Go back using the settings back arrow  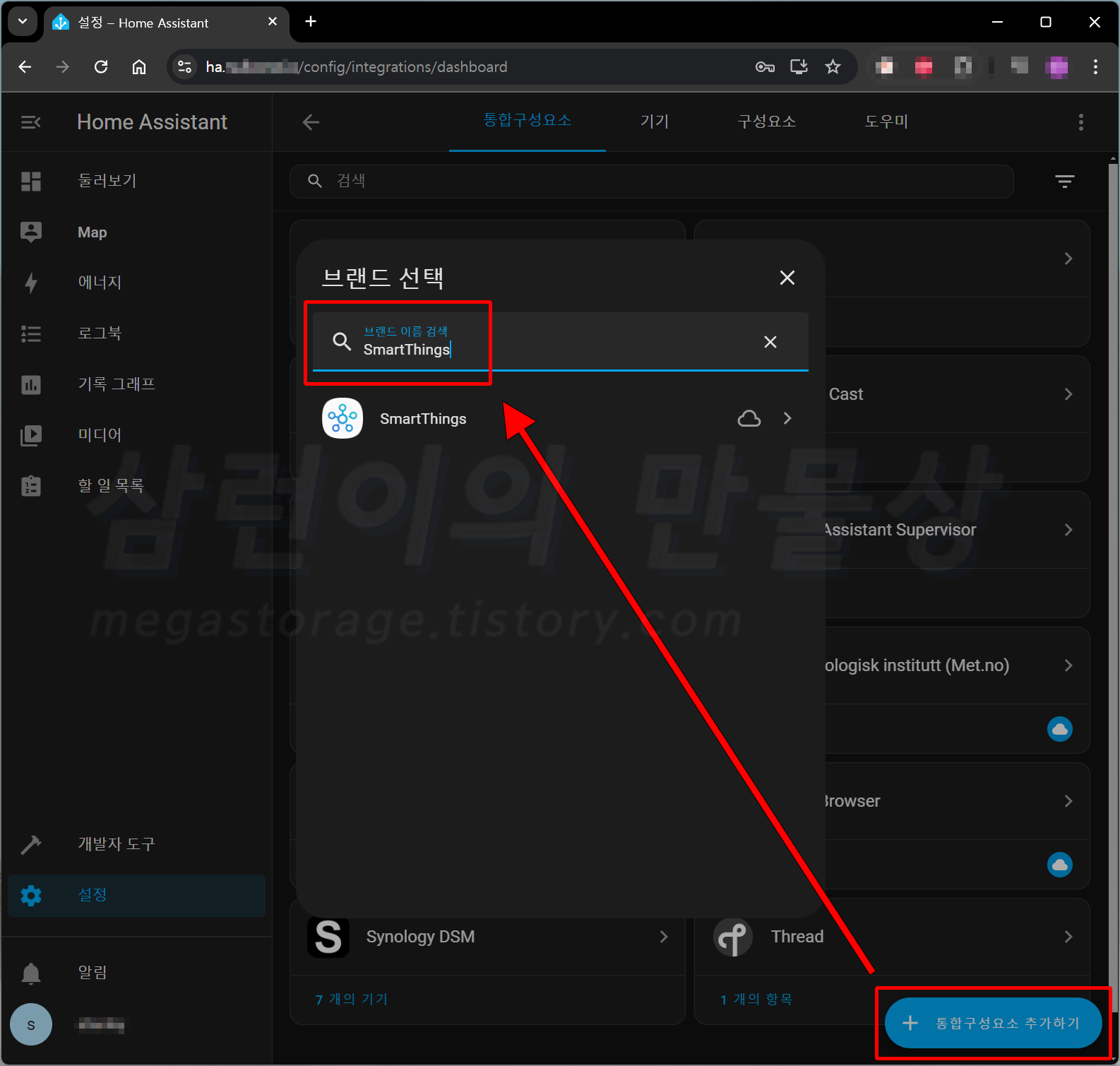(311, 122)
